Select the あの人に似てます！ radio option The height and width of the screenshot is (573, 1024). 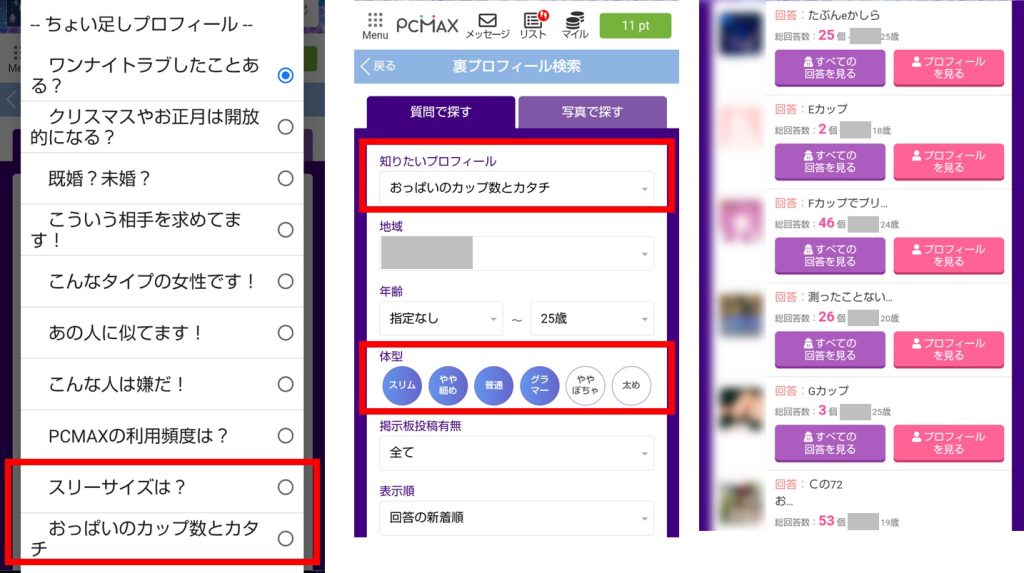(285, 333)
